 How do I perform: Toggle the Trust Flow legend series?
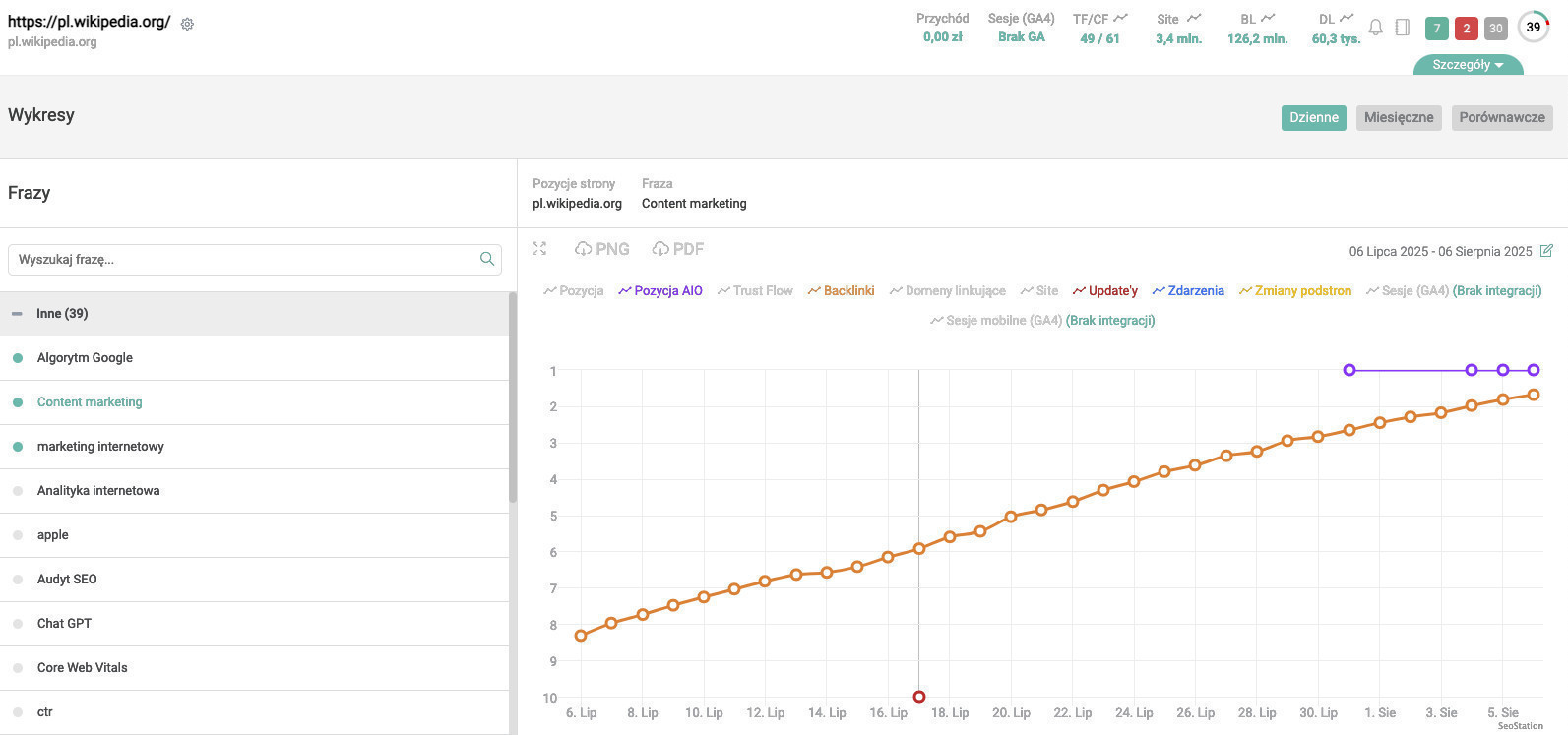pos(755,291)
